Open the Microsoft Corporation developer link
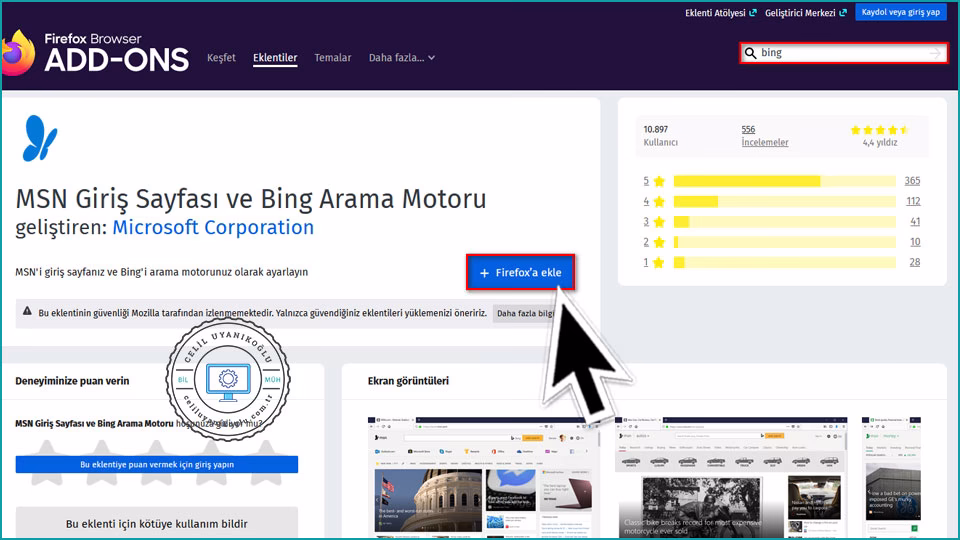 click(x=213, y=227)
